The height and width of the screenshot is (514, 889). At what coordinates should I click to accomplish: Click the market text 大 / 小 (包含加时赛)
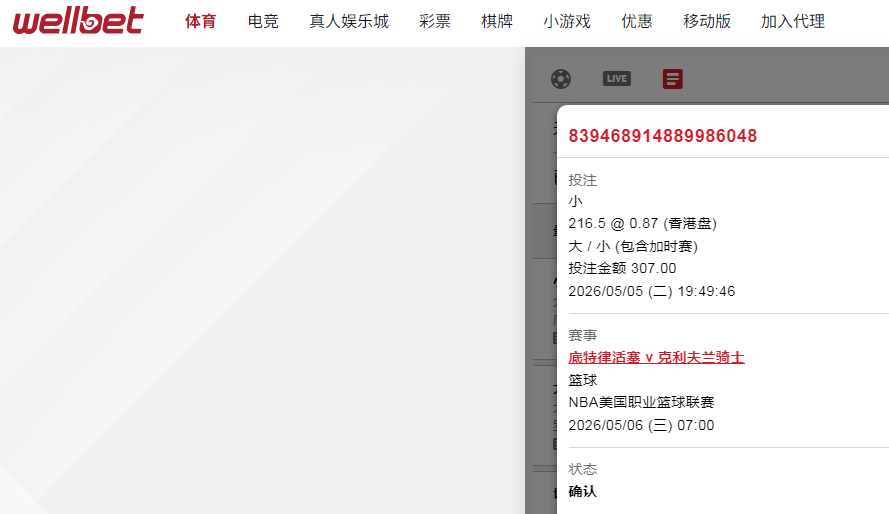[633, 246]
